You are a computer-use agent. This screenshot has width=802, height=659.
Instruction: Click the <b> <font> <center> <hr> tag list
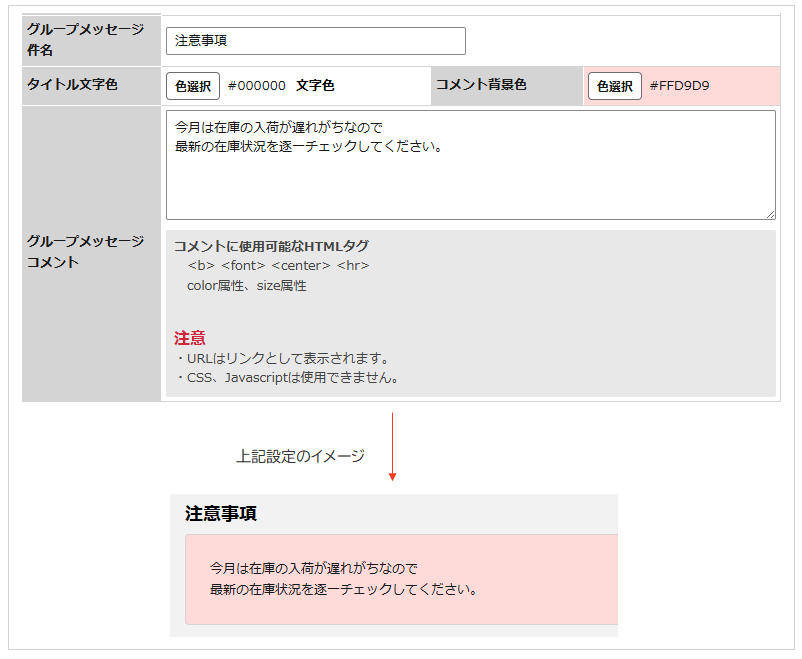point(278,266)
